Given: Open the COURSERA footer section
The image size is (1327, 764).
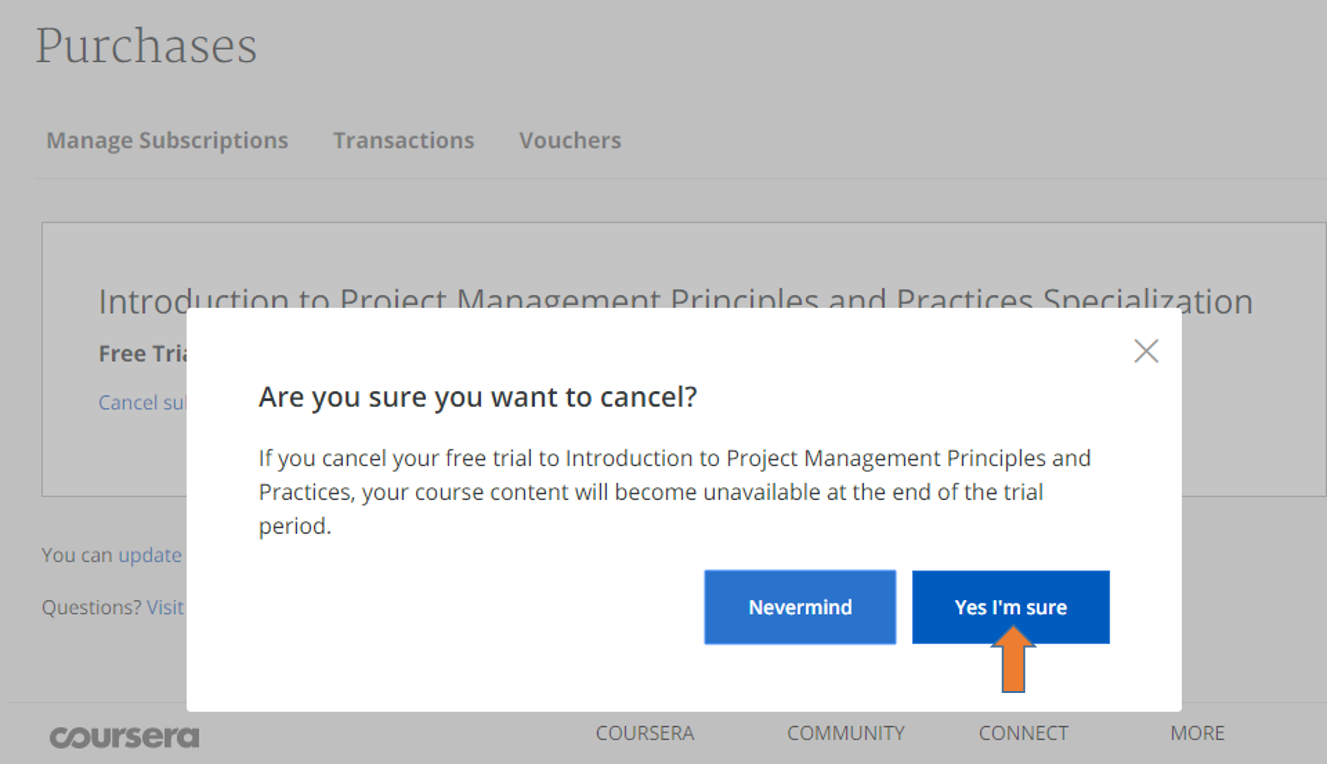Looking at the screenshot, I should (x=645, y=733).
